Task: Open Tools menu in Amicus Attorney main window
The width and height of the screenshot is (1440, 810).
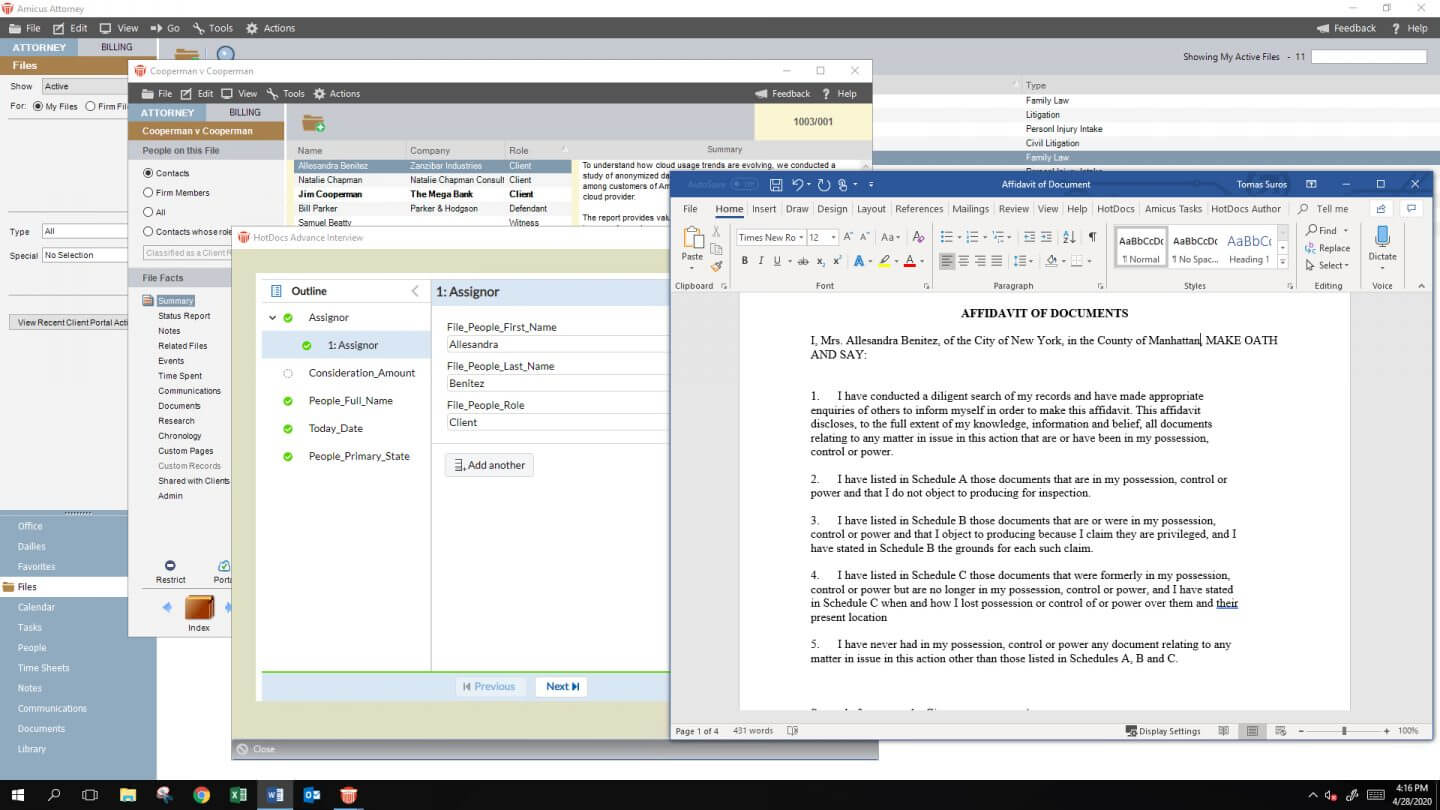Action: tap(212, 28)
